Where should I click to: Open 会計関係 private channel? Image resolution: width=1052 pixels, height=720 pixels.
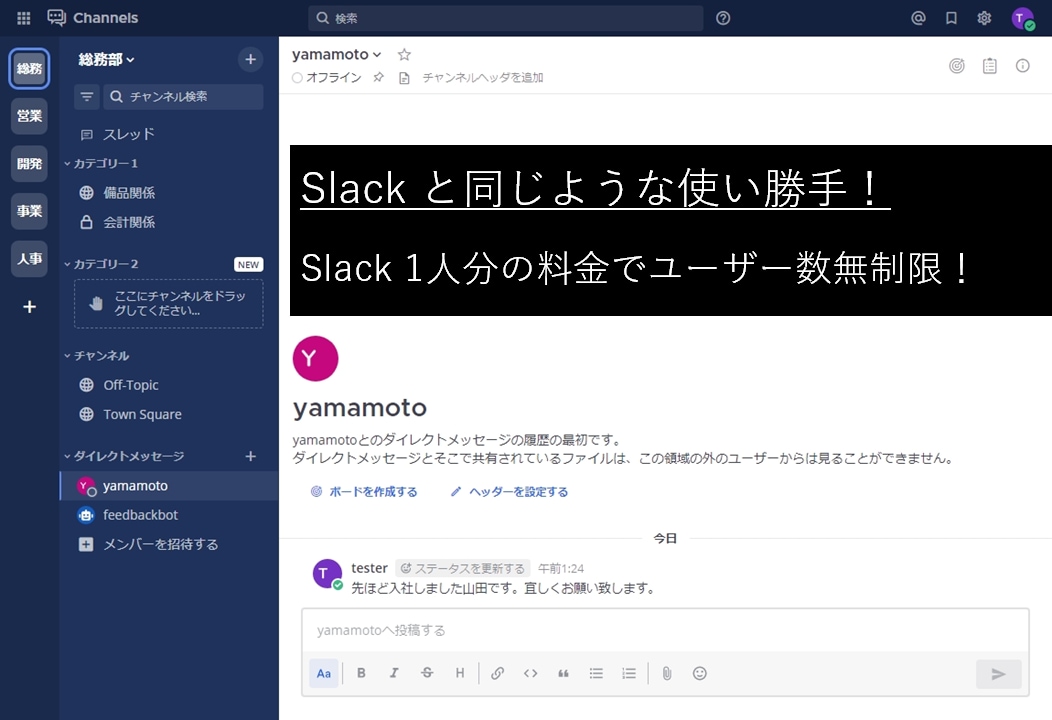(169, 222)
